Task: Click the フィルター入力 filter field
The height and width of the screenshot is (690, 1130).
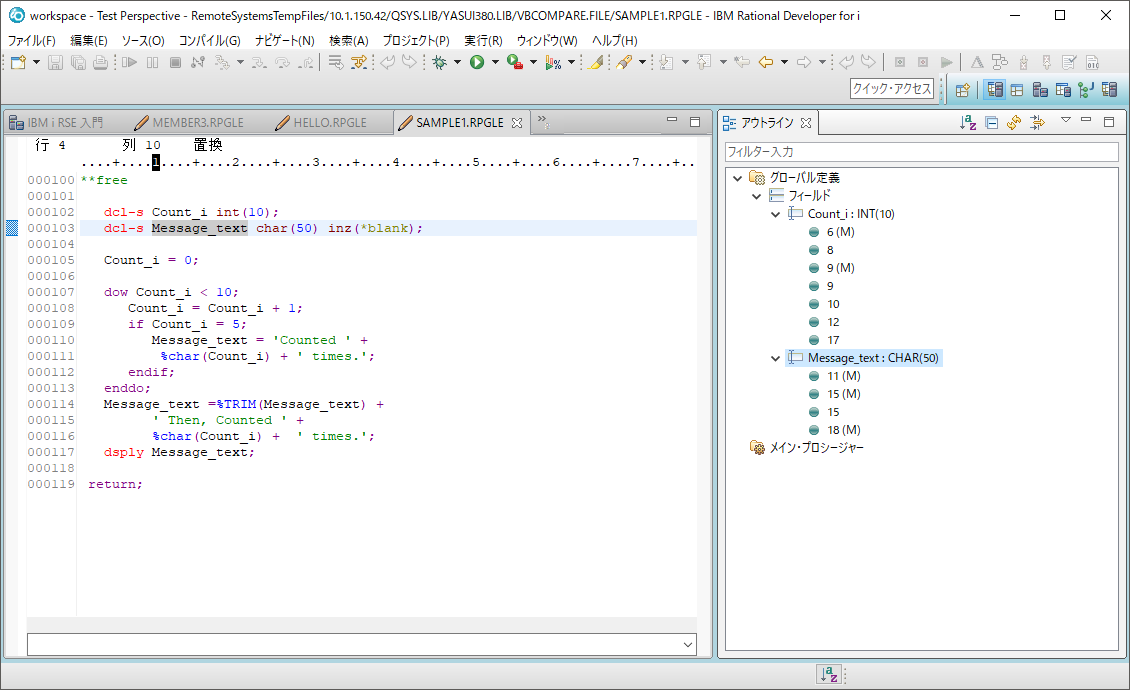Action: 921,152
